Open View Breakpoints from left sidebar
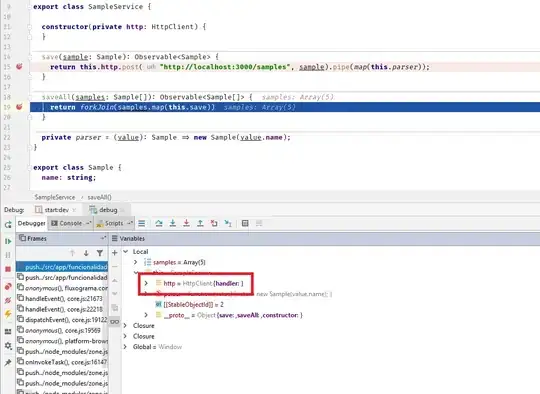This screenshot has height=394, width=540. pos(8,287)
